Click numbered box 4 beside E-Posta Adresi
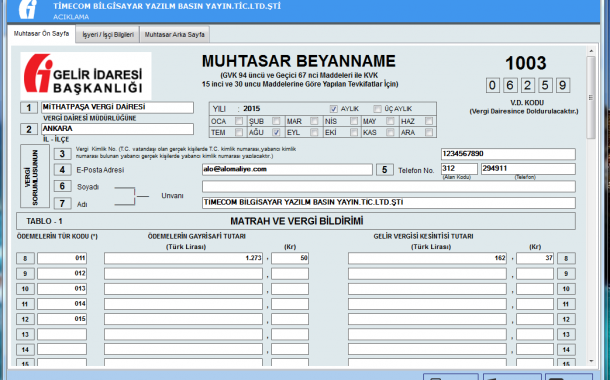 click(x=62, y=170)
